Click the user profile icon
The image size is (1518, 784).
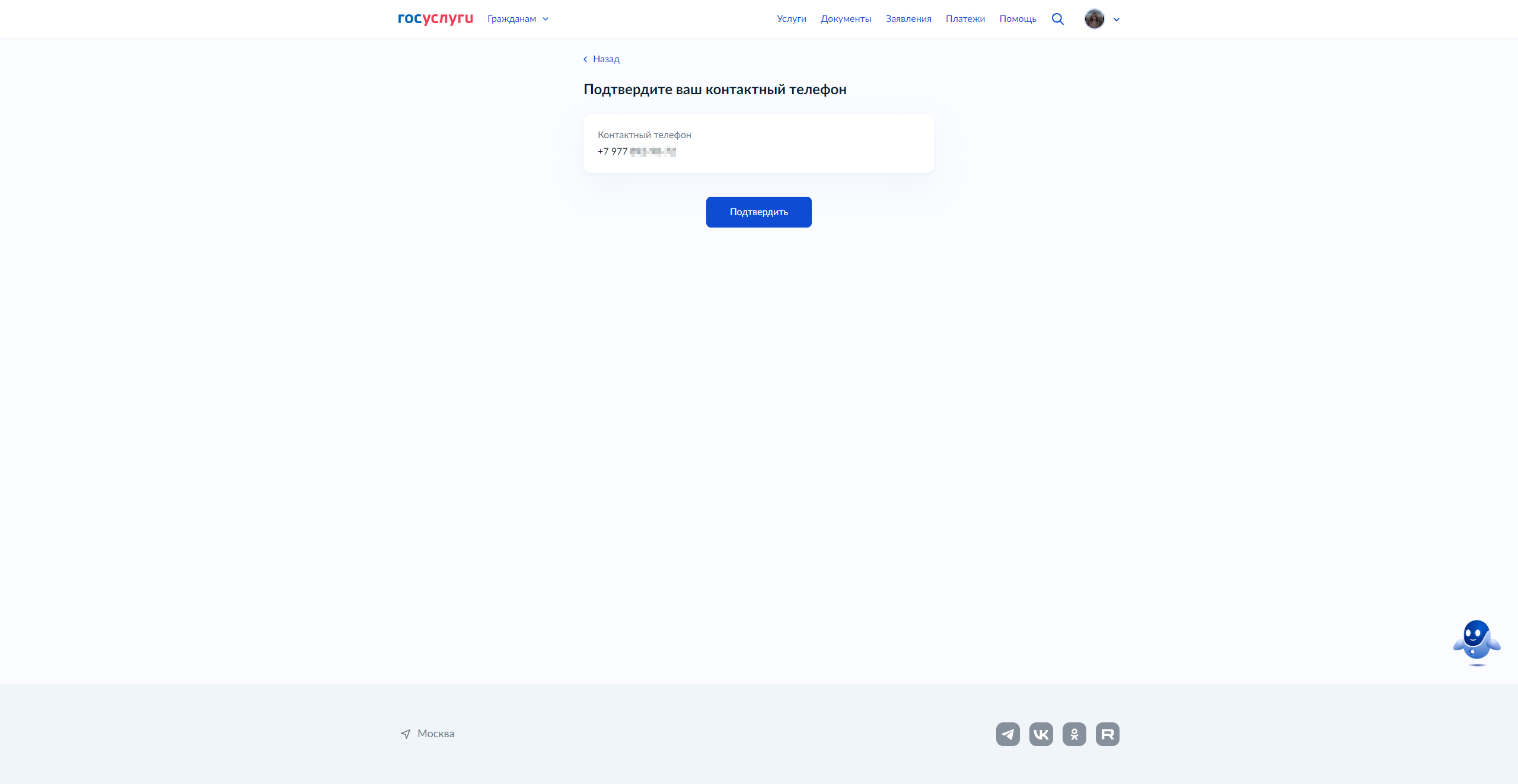[1093, 18]
